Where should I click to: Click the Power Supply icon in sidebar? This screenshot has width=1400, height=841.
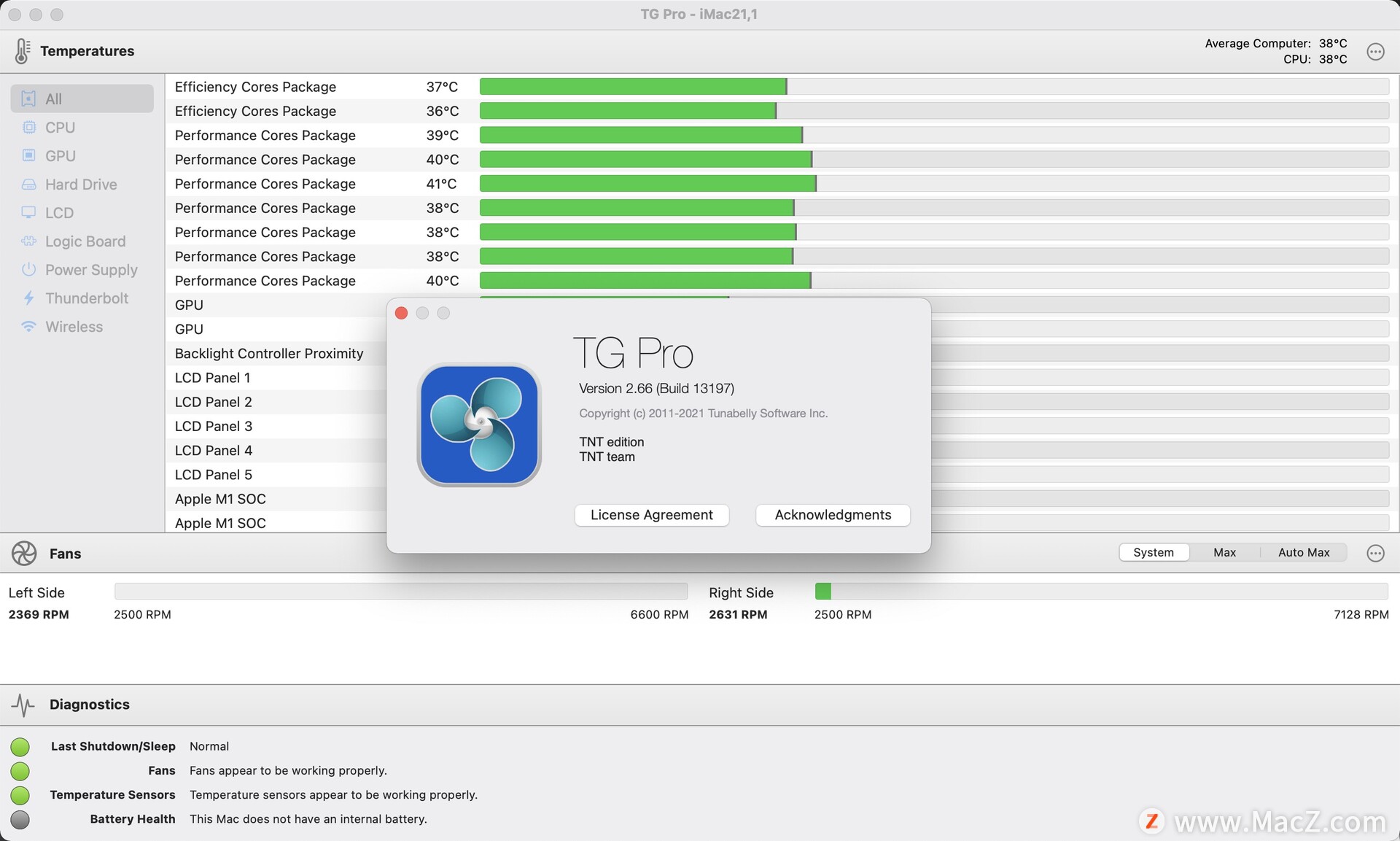tap(28, 269)
